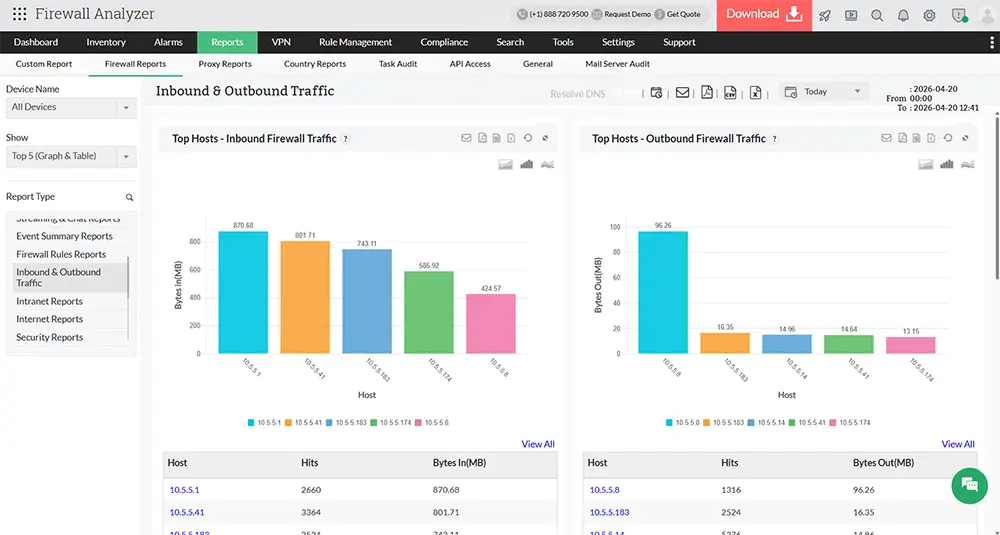
Task: Click the cyan 10.5.5.1 inbound bar
Action: coord(243,292)
